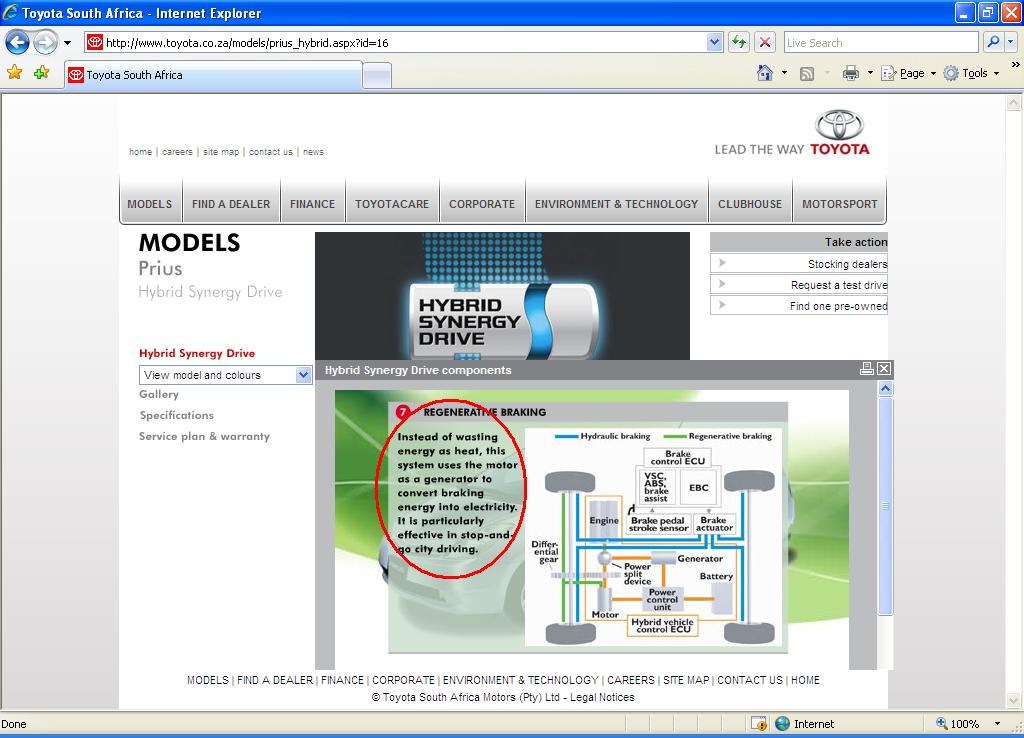Stop loading with the red X icon

(x=765, y=43)
